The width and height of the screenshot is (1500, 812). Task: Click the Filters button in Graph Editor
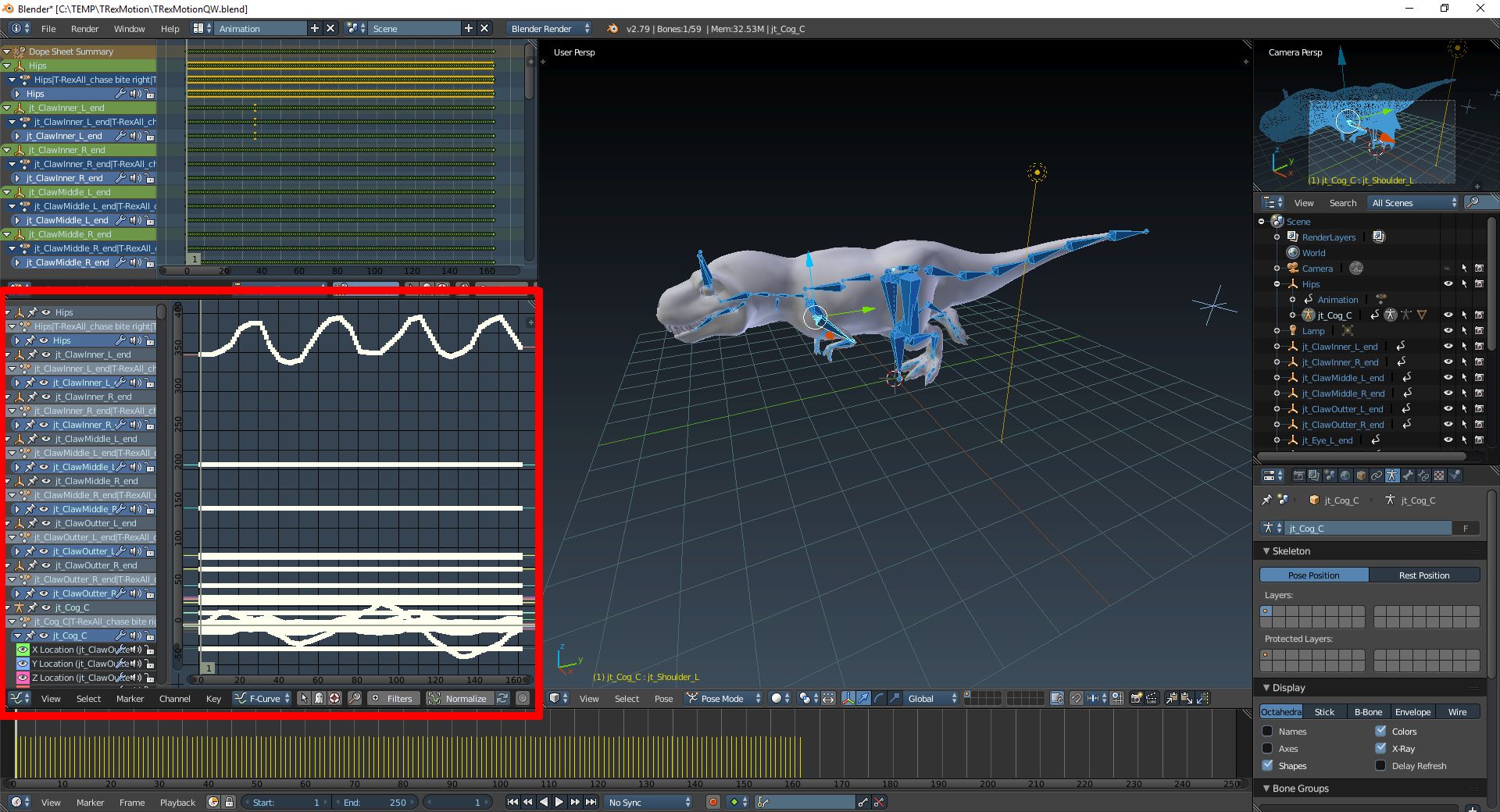[394, 699]
